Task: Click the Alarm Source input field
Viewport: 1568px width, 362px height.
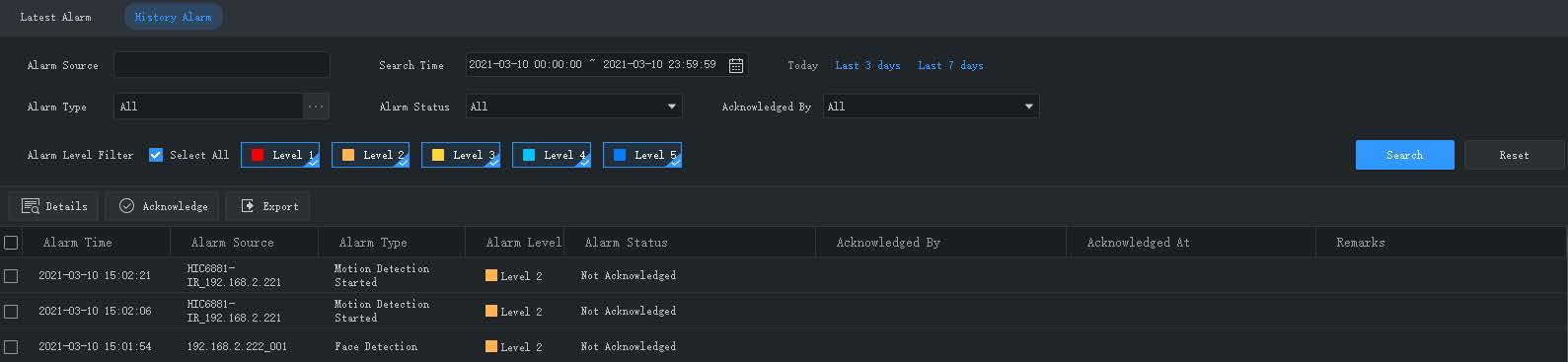Action: [222, 65]
